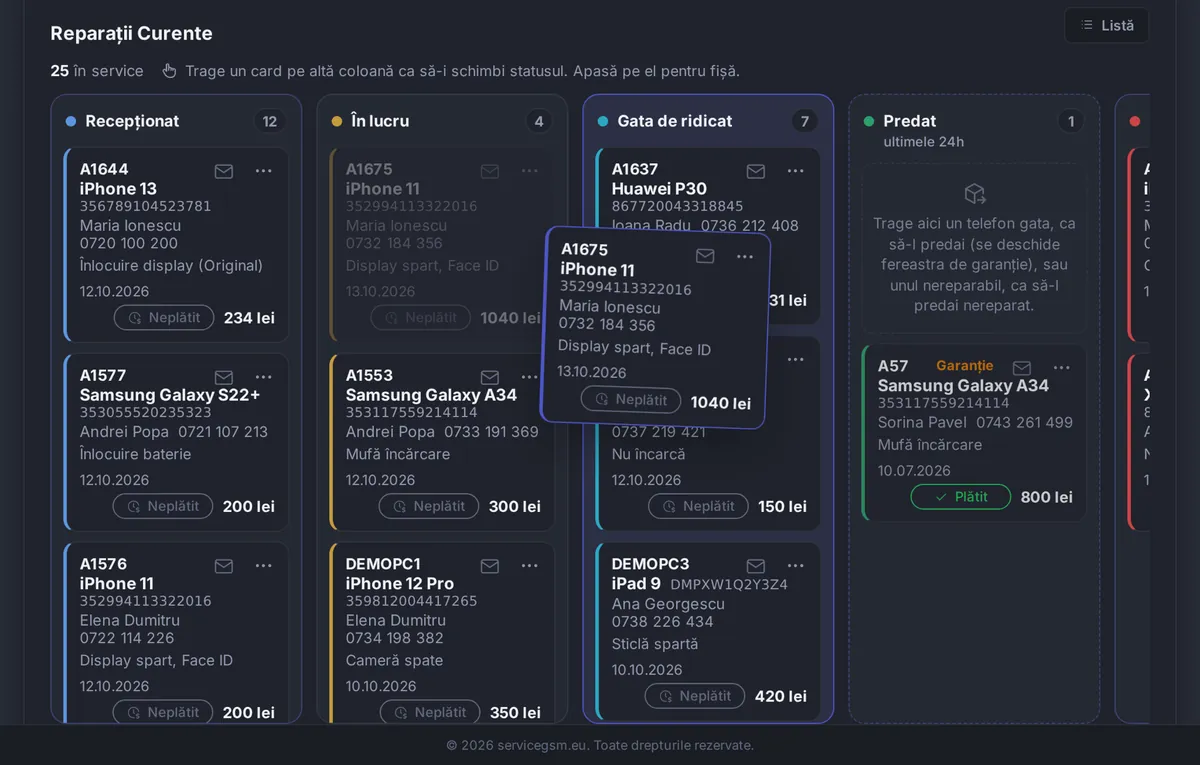Open more options for Samsung Galaxy S22+ card
Viewport: 1200px width, 765px height.
(x=264, y=377)
